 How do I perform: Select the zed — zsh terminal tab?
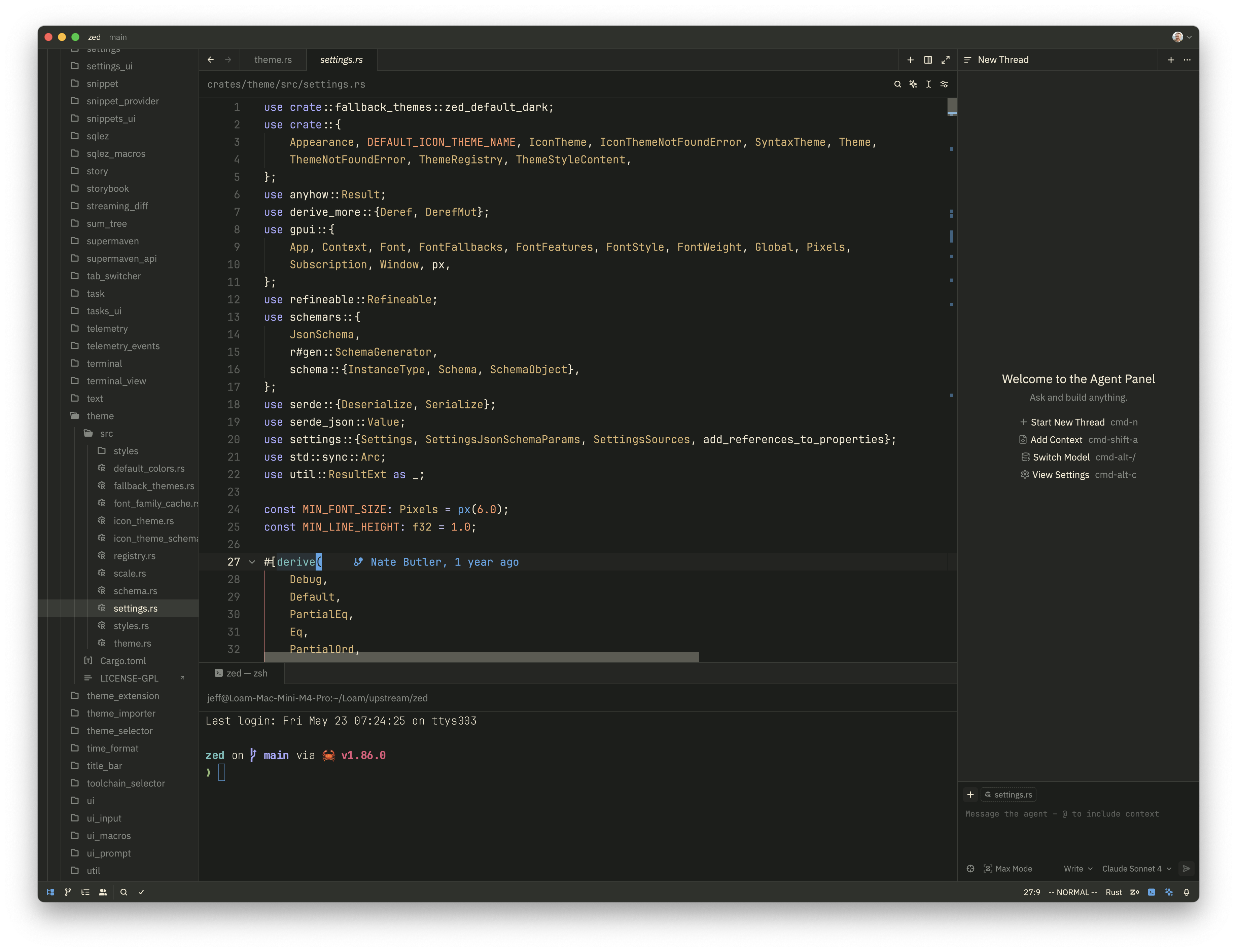(x=242, y=673)
